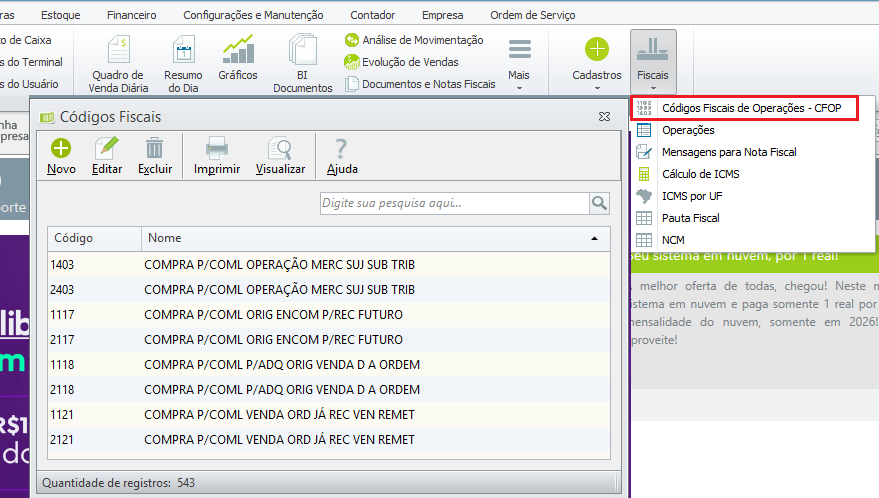The width and height of the screenshot is (879, 498).
Task: Click the Códigos Fiscais title icon
Action: point(47,117)
